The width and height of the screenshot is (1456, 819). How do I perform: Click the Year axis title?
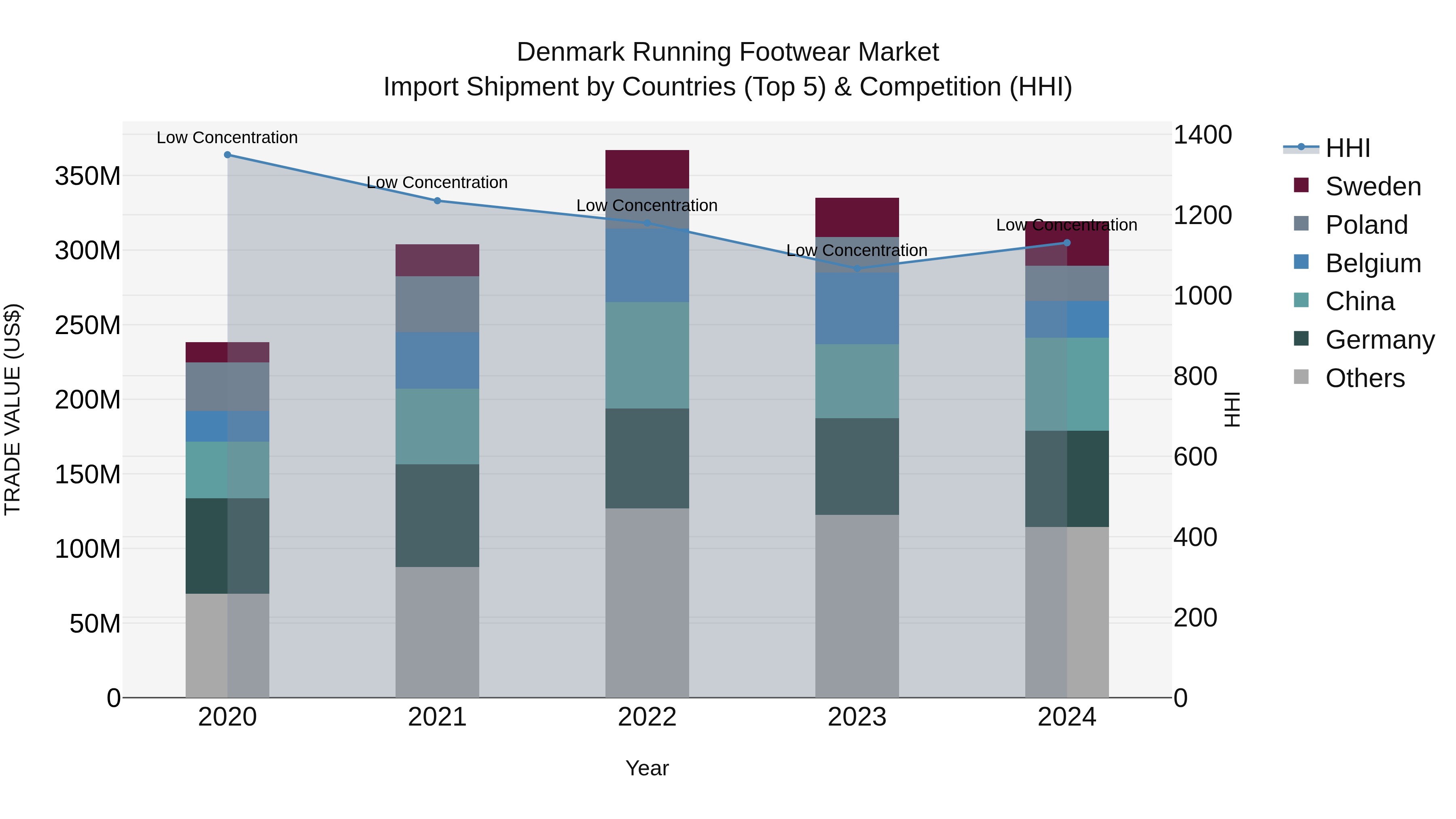647,769
